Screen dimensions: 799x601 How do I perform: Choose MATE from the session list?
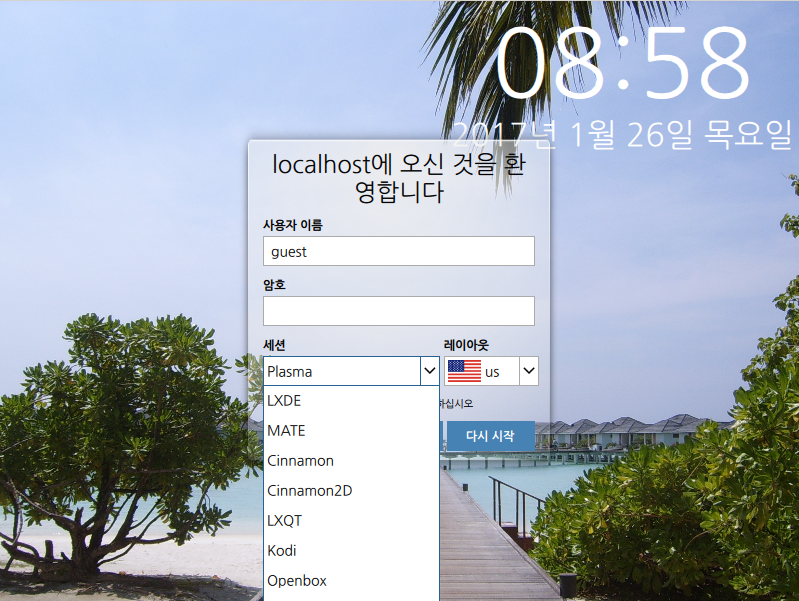pos(351,431)
